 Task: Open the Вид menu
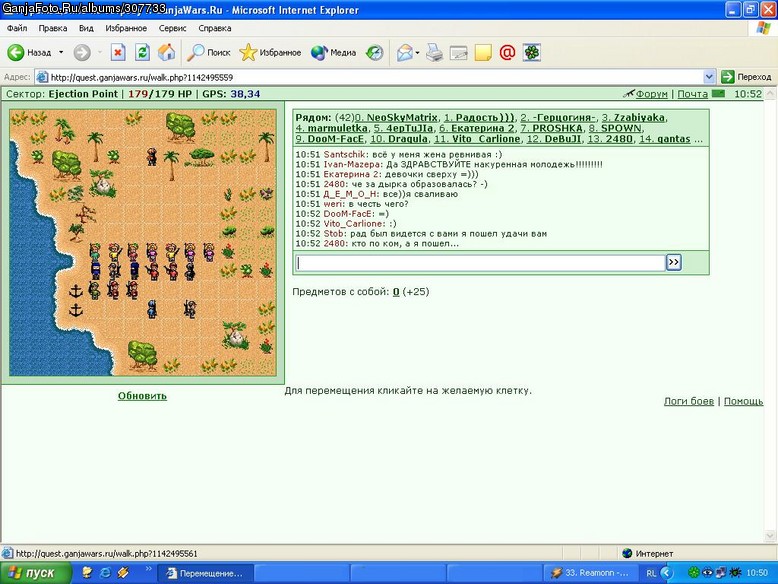tap(86, 28)
